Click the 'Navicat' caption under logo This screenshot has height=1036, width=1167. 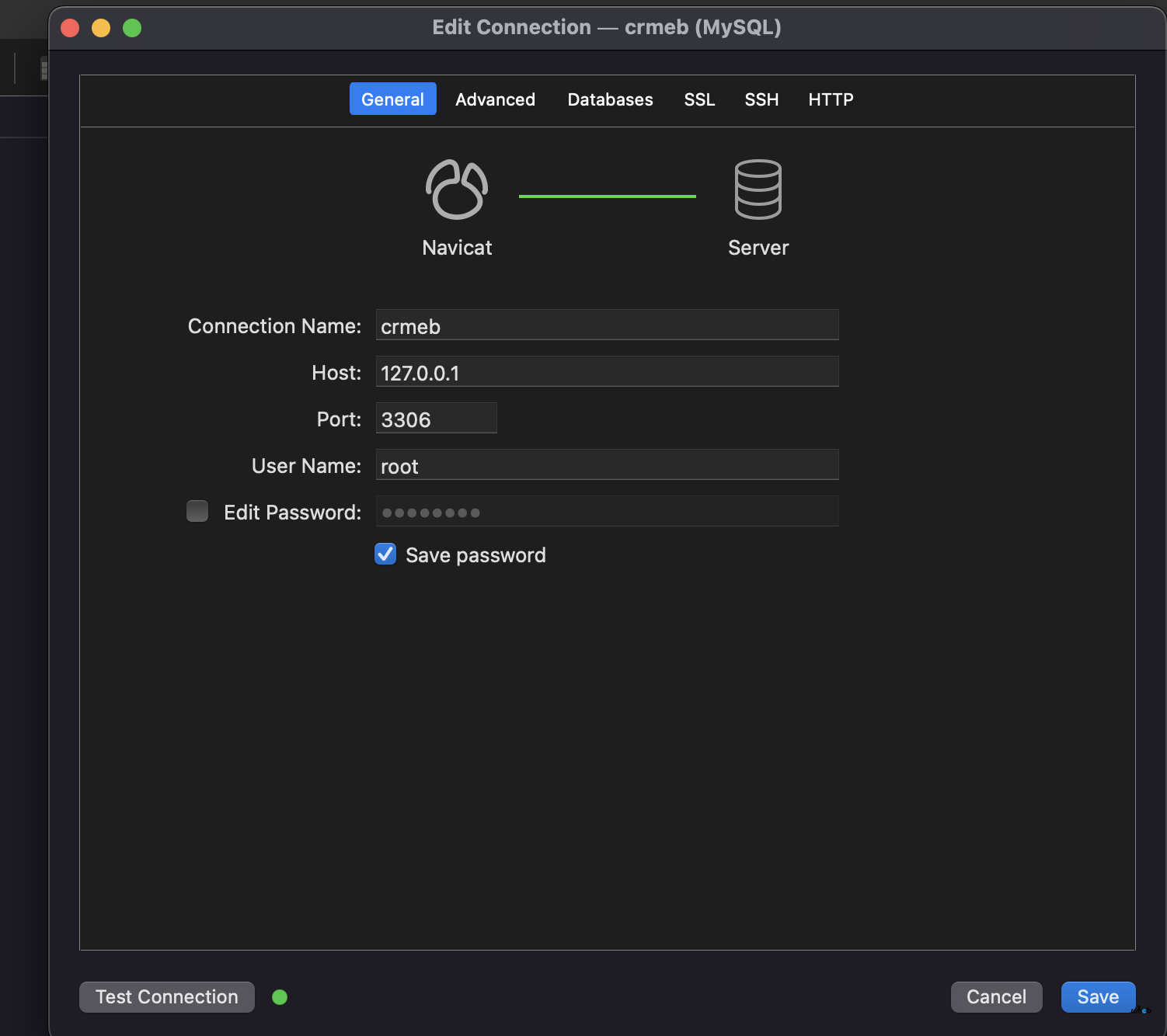(x=457, y=248)
